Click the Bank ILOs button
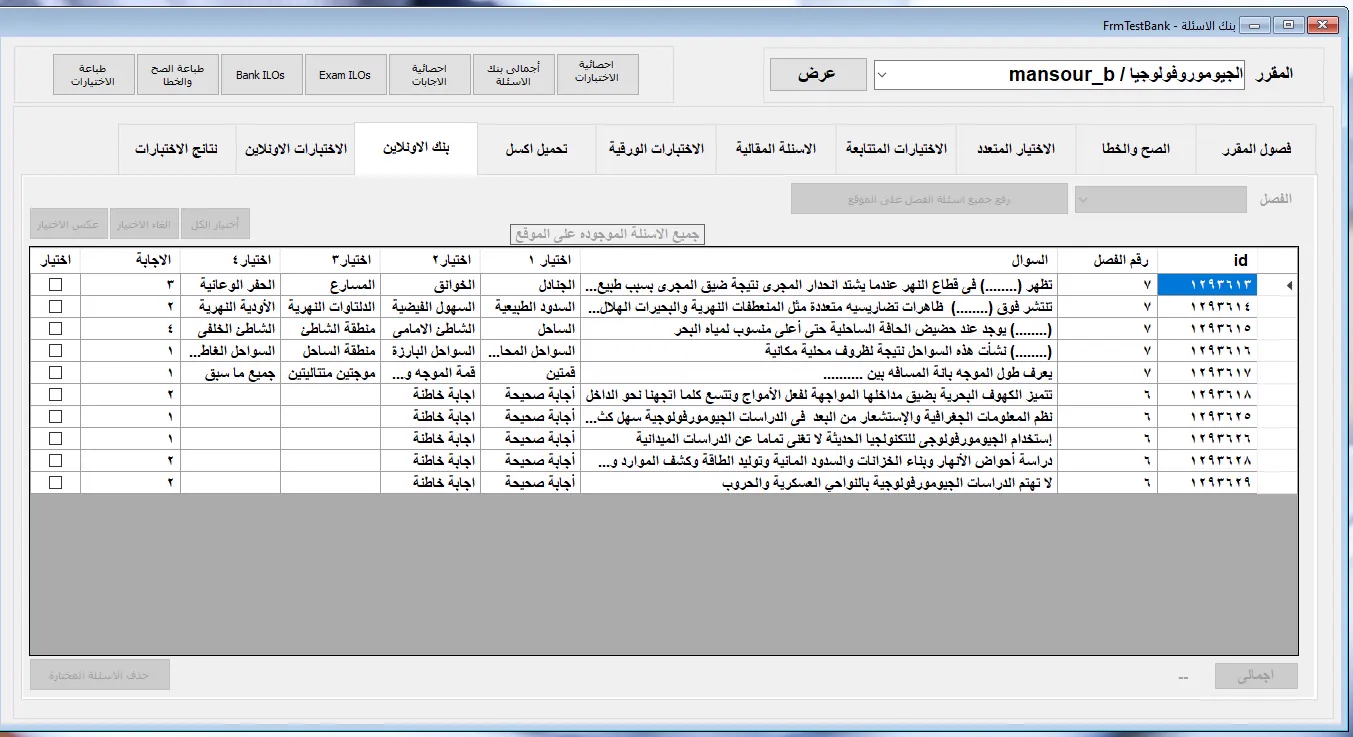 click(261, 74)
